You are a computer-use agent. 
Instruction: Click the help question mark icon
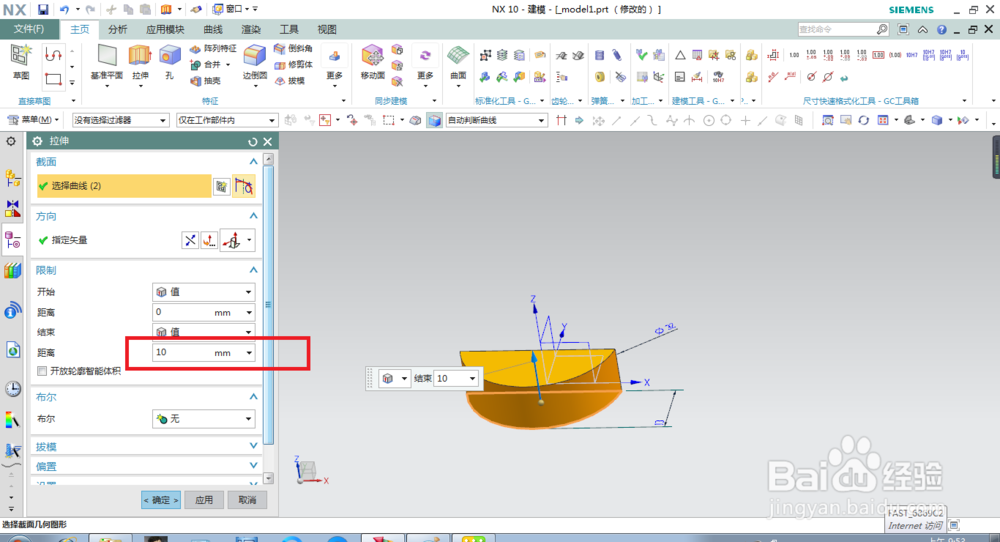click(x=942, y=29)
